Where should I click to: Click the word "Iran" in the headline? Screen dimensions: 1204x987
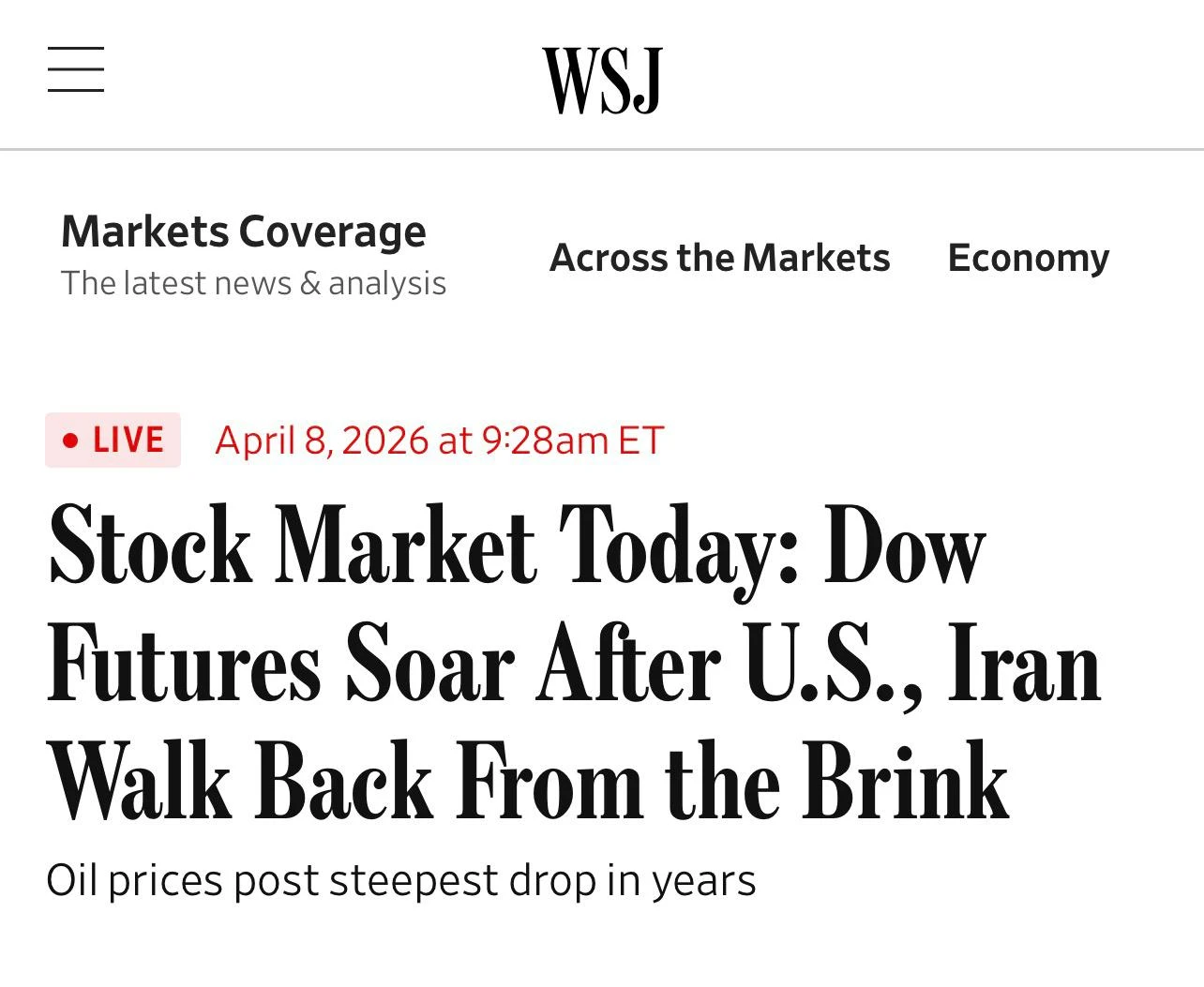(1024, 665)
